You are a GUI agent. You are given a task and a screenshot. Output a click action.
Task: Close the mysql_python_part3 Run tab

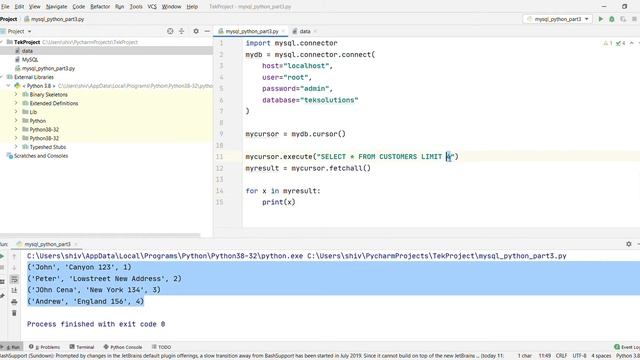[x=76, y=244]
